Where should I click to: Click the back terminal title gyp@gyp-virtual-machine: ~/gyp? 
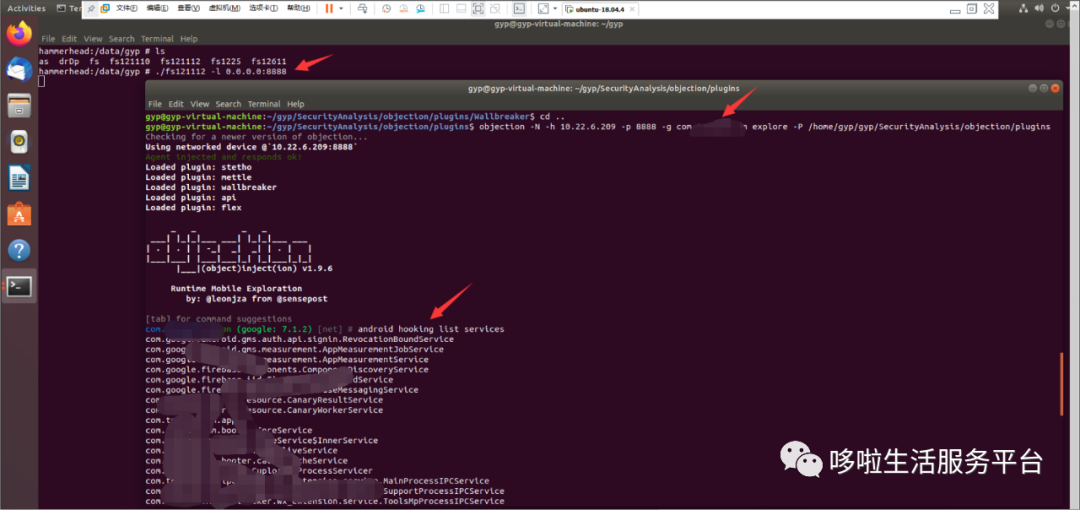point(559,24)
